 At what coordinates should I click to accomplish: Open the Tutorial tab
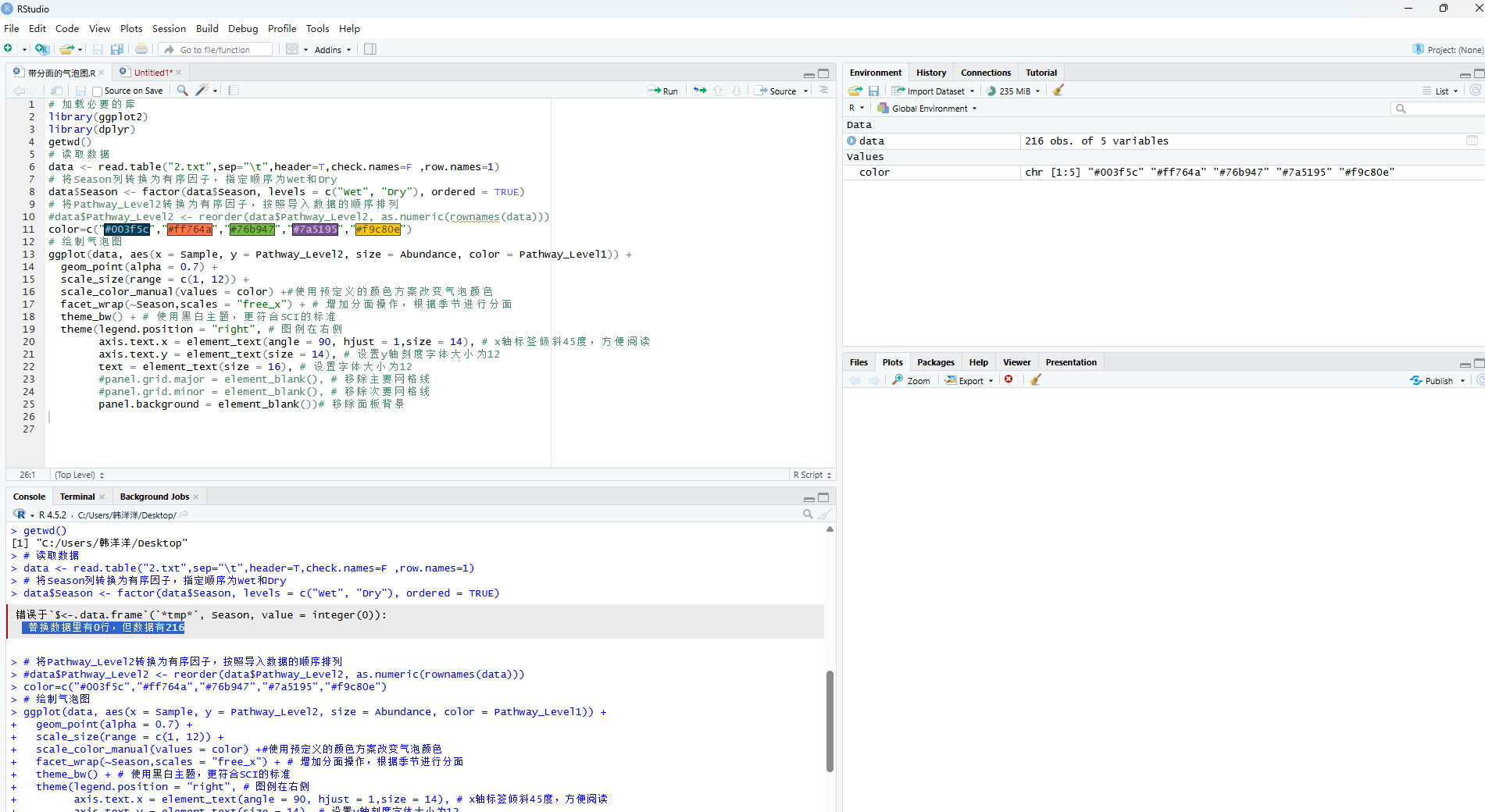pos(1041,73)
